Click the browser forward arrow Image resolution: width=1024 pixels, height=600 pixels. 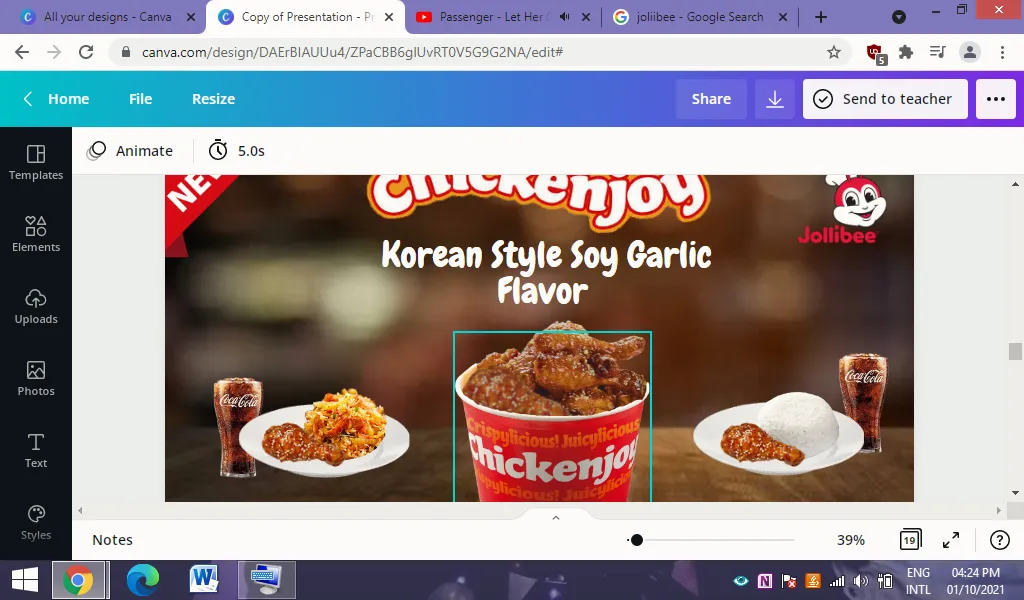tap(54, 52)
